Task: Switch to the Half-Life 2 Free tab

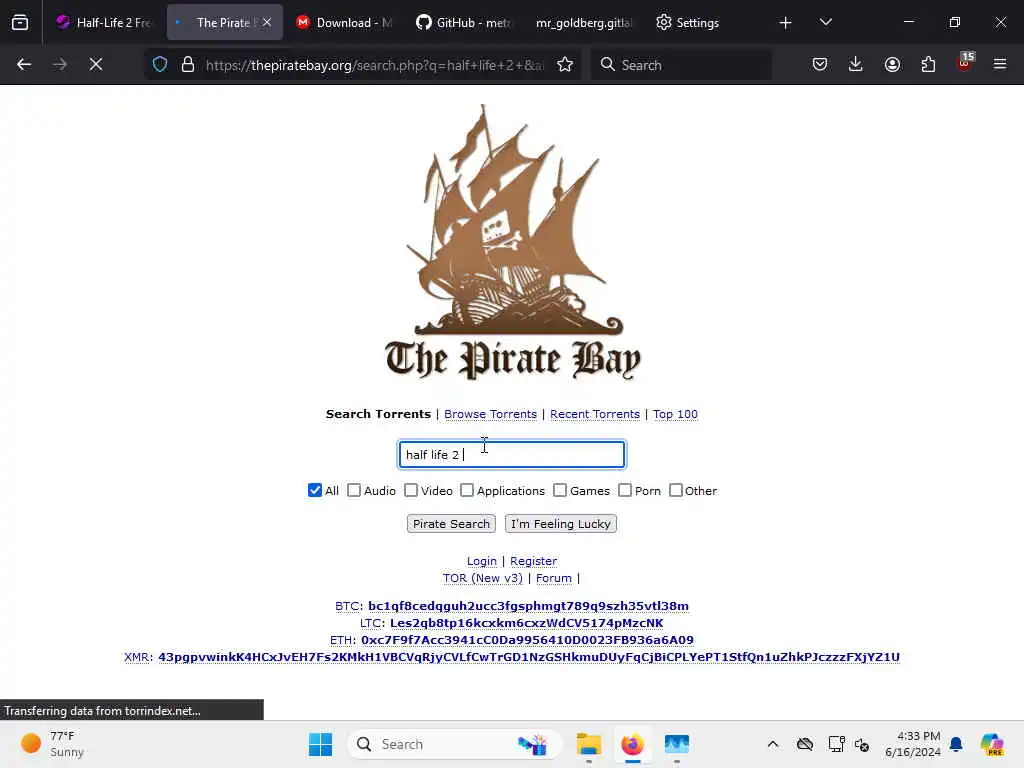Action: pos(104,22)
